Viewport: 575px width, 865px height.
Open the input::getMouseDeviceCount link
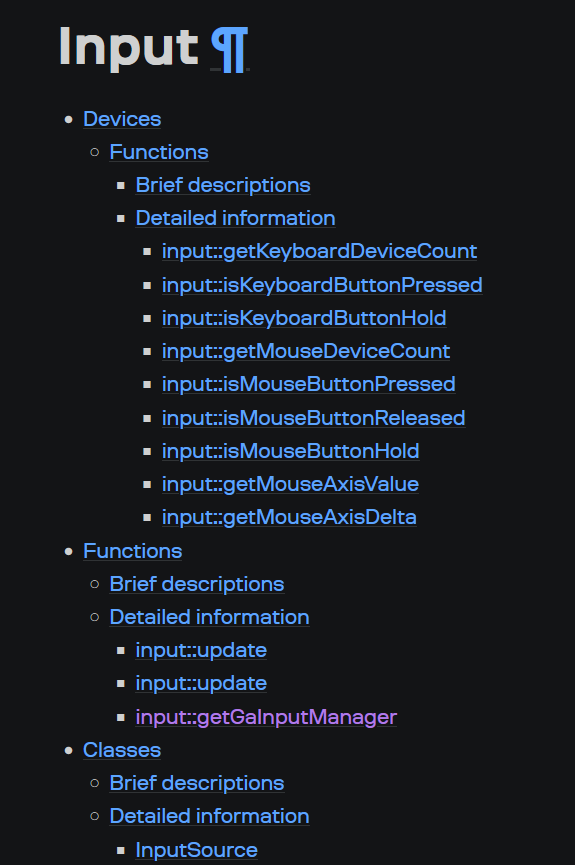coord(306,351)
